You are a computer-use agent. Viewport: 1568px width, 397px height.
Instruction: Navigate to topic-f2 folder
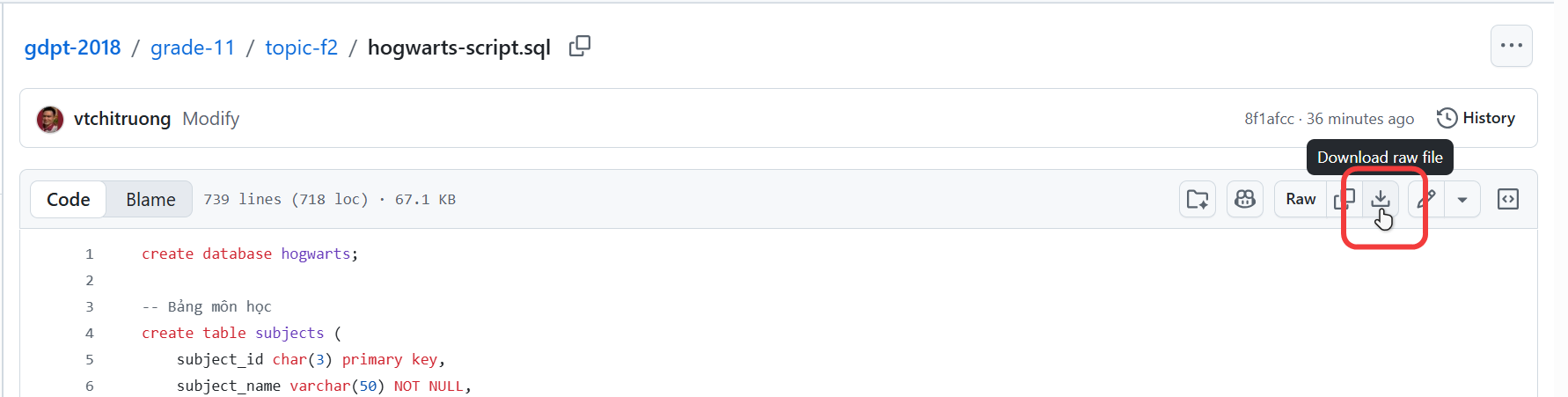coord(301,48)
